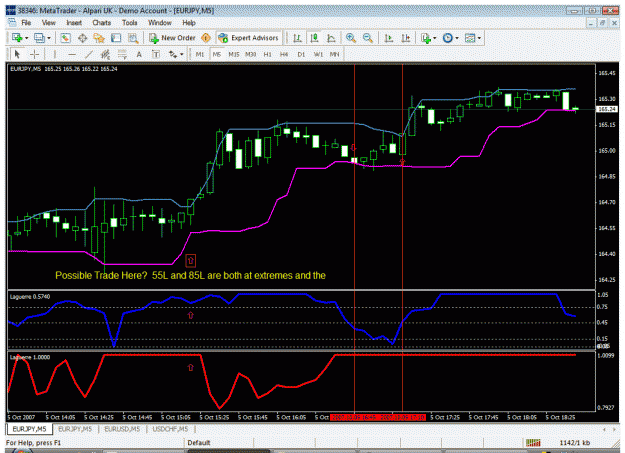
Task: Select the inactive EURJPY,M5 chart tab
Action: [x=75, y=429]
